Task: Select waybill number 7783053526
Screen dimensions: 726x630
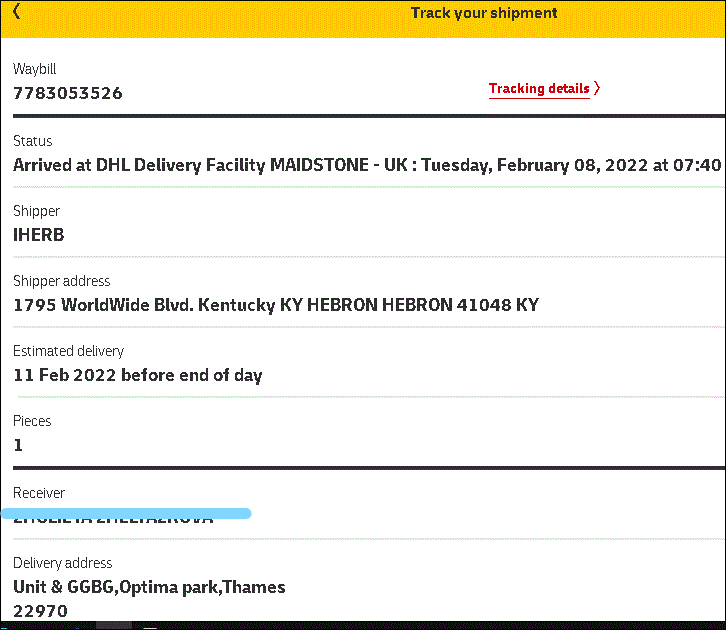Action: tap(68, 94)
